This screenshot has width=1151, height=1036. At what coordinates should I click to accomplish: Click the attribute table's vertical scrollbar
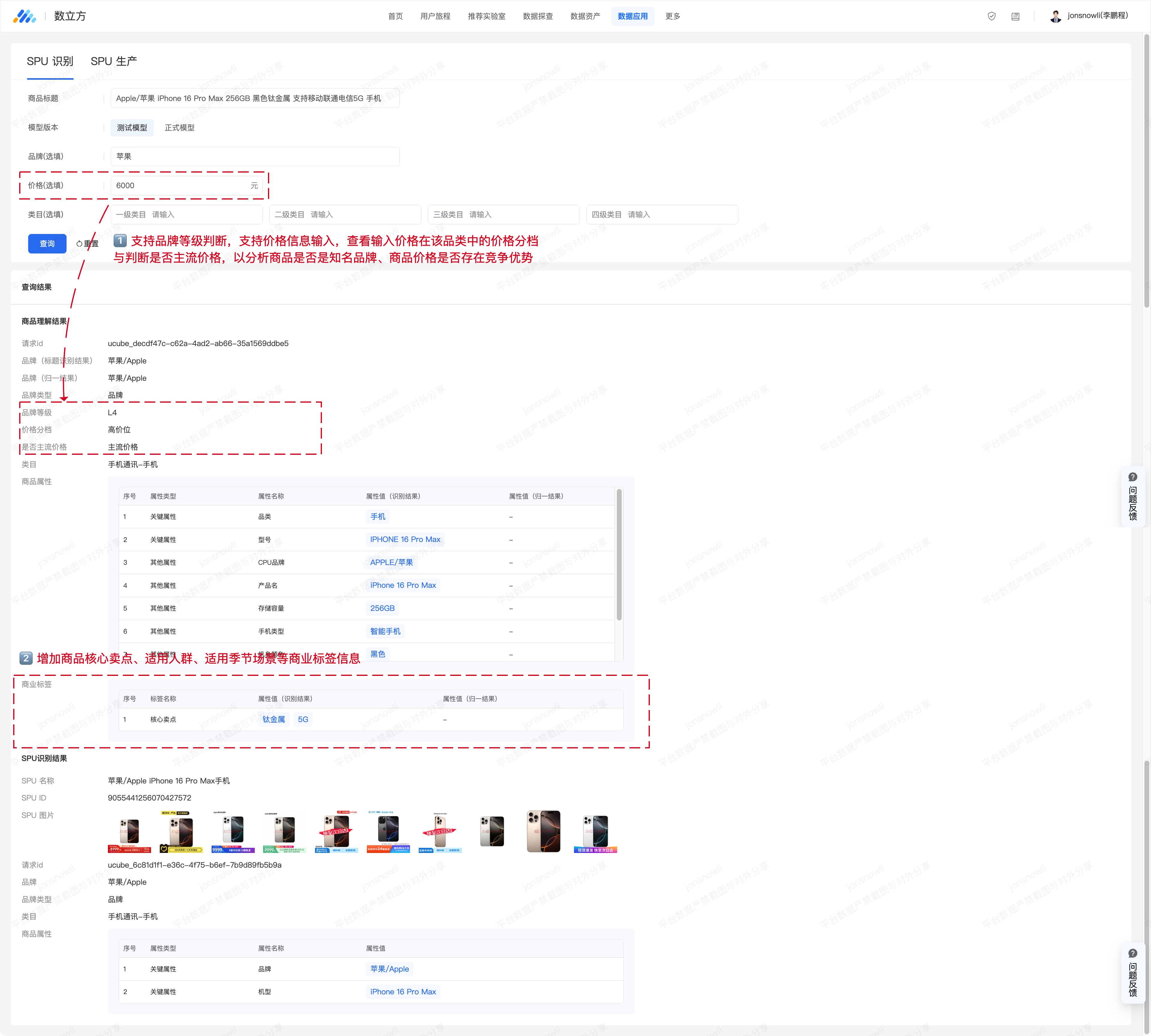(619, 555)
